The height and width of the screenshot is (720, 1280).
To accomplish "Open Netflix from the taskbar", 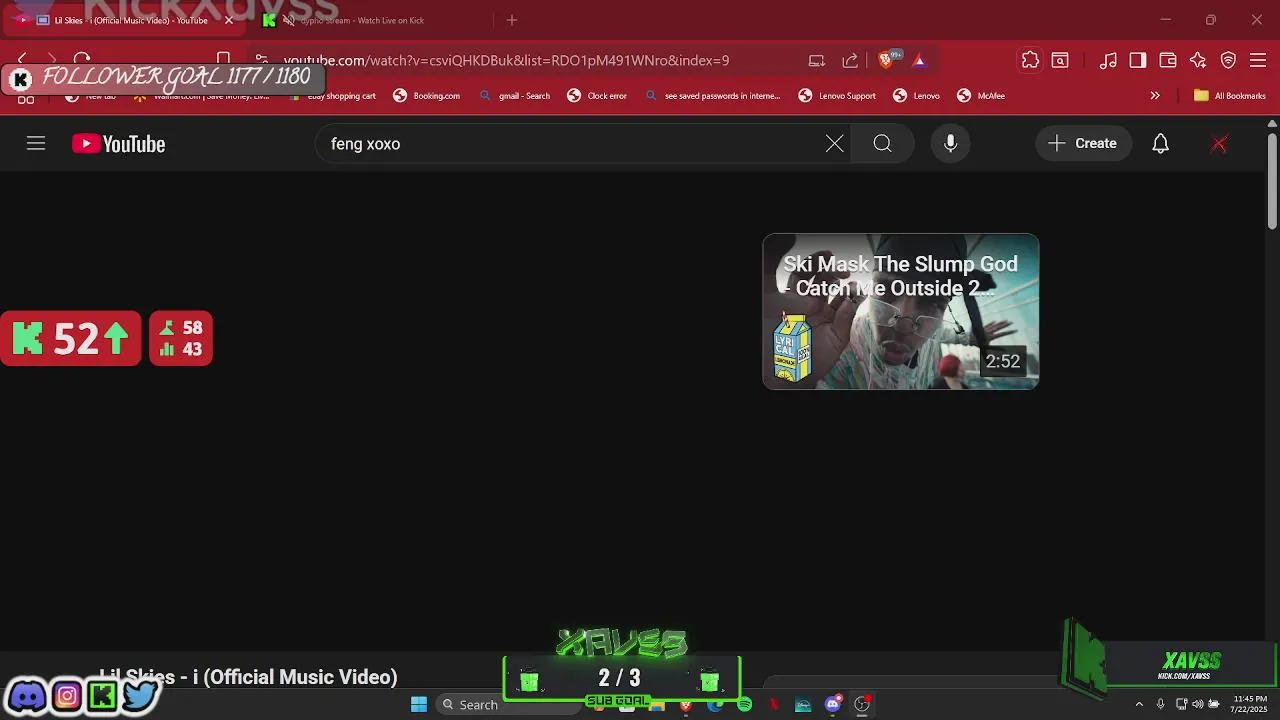I will pyautogui.click(x=773, y=705).
